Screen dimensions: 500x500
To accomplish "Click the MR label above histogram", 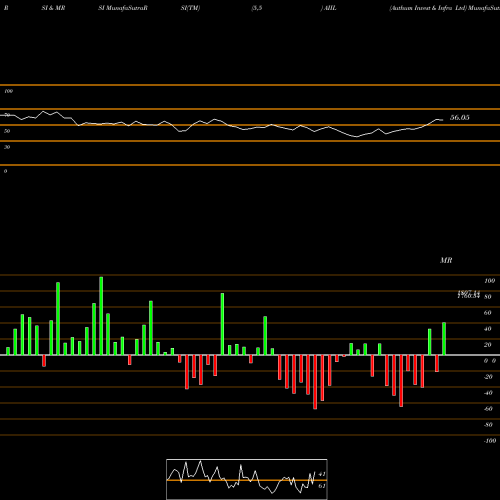I will 446,260.
